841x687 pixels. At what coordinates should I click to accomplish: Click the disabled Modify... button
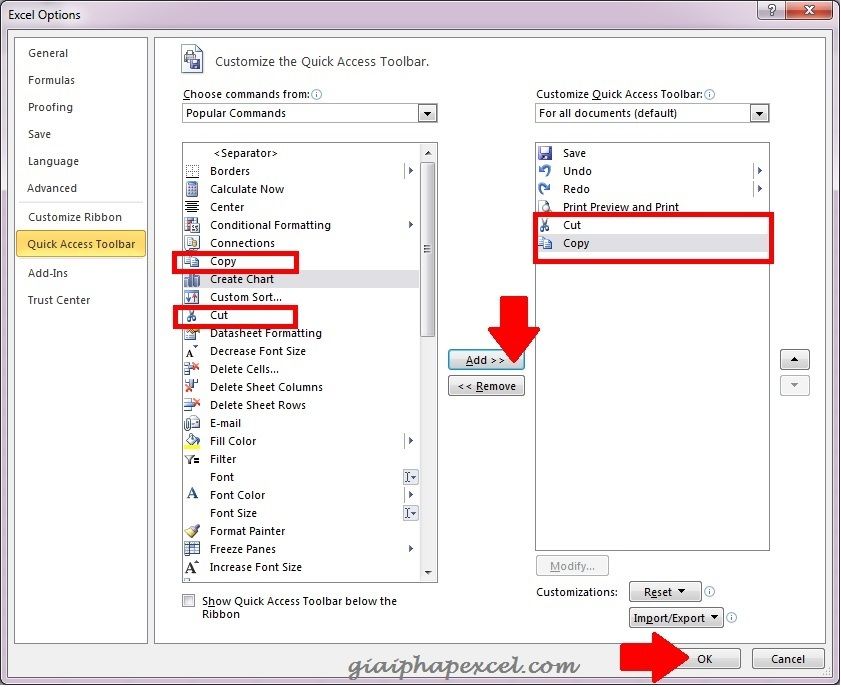point(572,566)
